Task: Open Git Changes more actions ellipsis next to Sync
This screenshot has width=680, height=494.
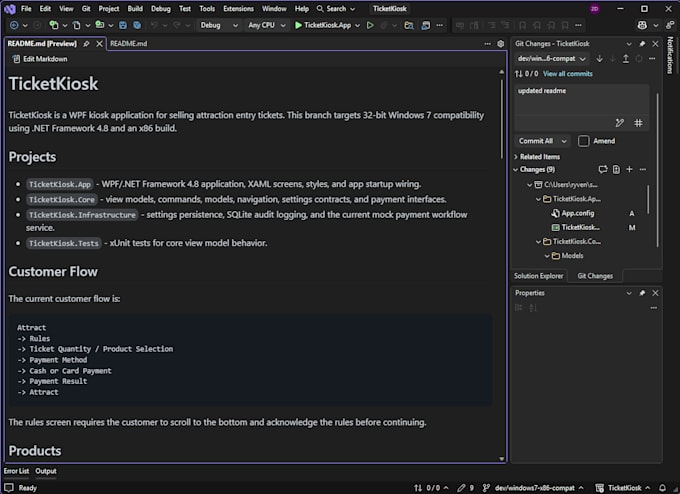Action: coord(652,59)
